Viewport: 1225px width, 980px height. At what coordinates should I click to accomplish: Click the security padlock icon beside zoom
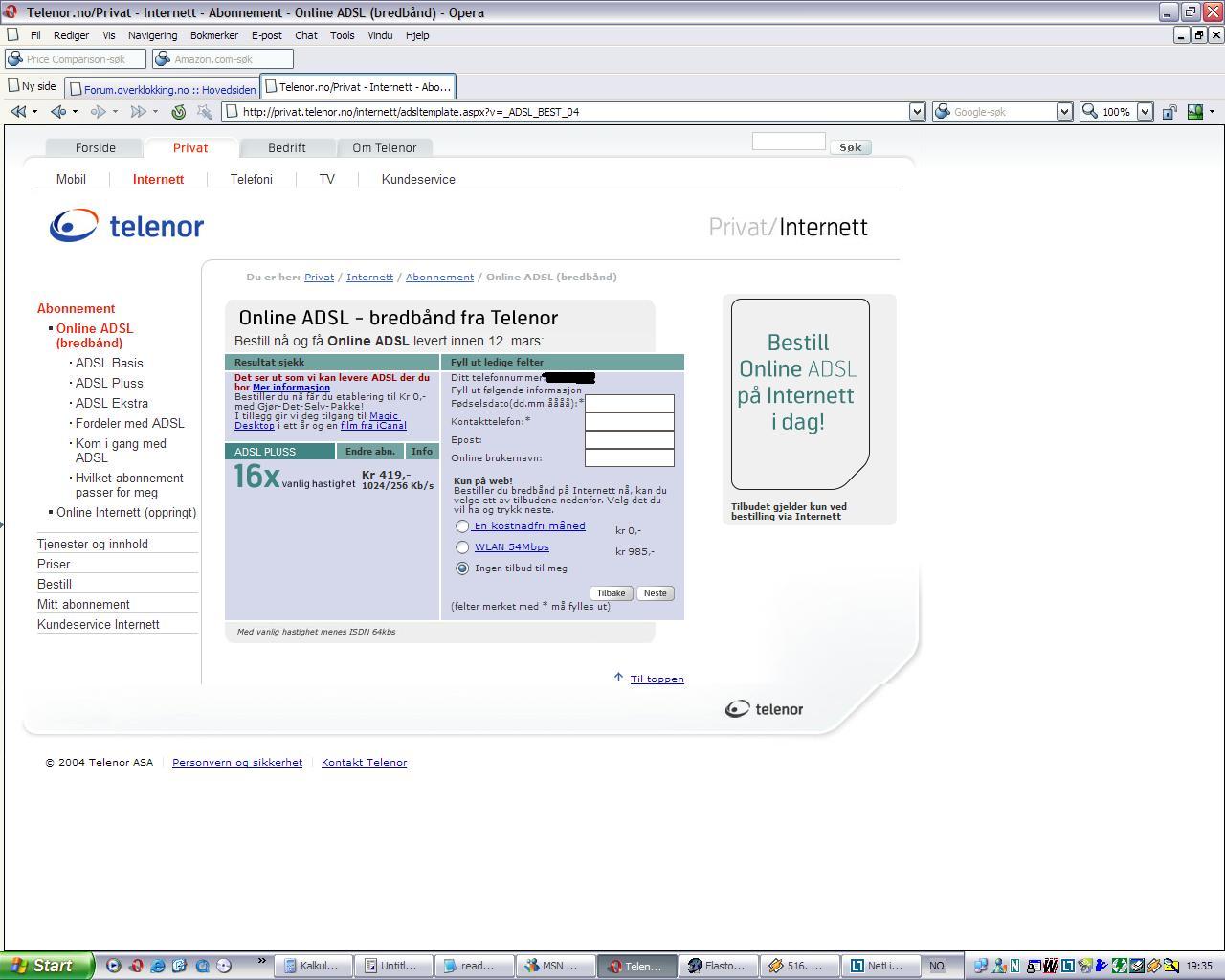1169,112
